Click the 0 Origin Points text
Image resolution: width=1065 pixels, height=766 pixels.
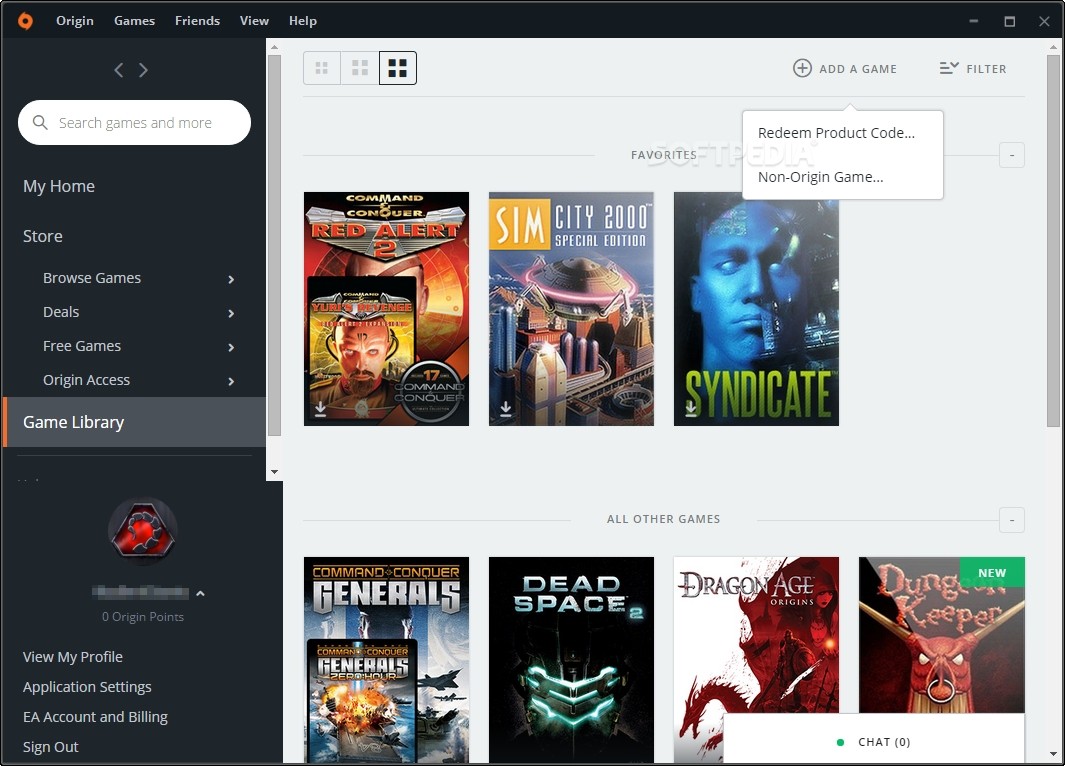143,617
